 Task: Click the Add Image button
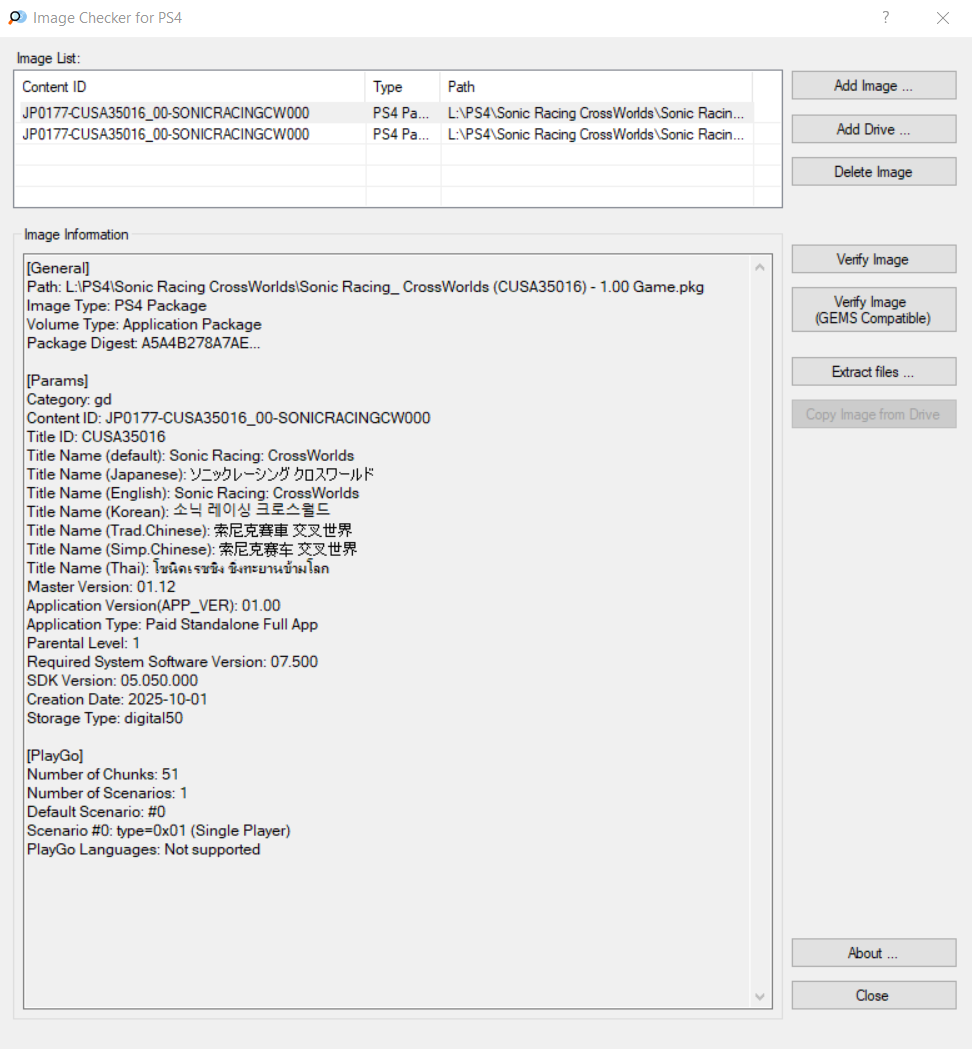(x=873, y=86)
